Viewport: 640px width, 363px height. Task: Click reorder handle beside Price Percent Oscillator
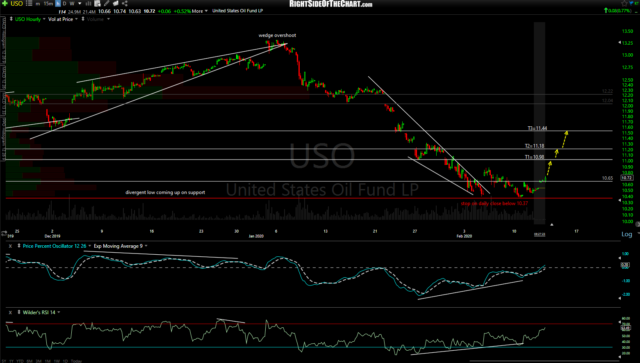(x=19, y=246)
